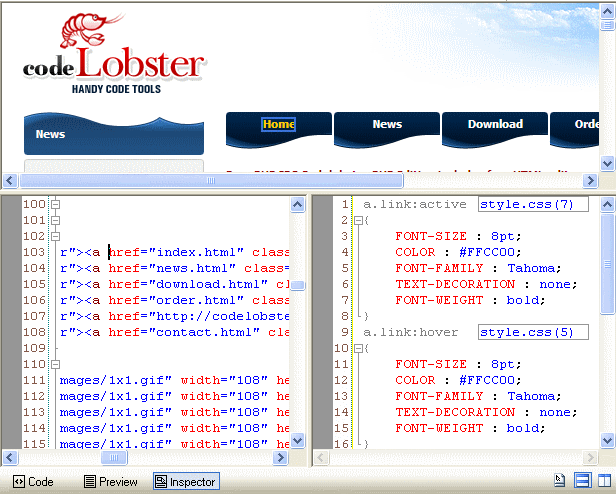Switch to the Preview tab

tap(111, 481)
